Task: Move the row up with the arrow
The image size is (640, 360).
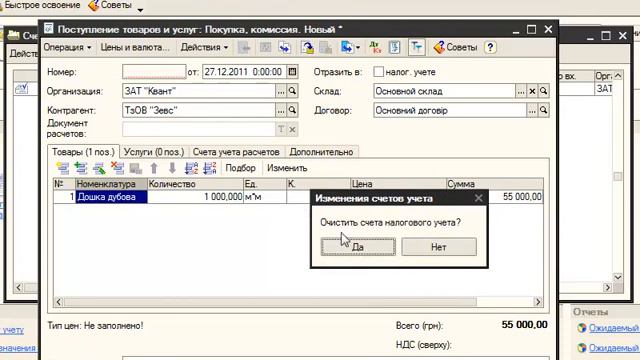Action: coord(154,168)
